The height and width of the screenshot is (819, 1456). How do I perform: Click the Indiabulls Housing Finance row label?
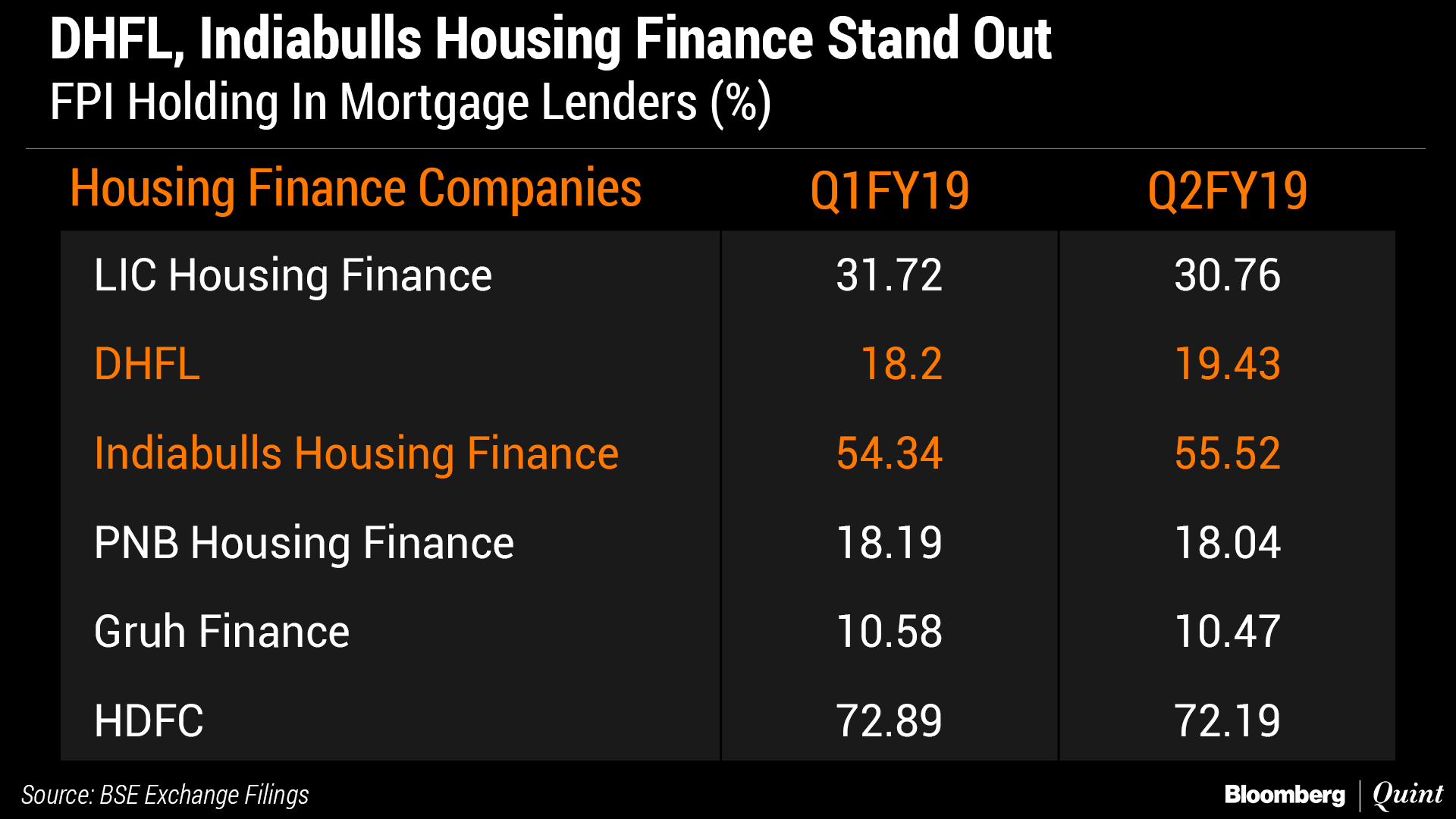pyautogui.click(x=356, y=453)
